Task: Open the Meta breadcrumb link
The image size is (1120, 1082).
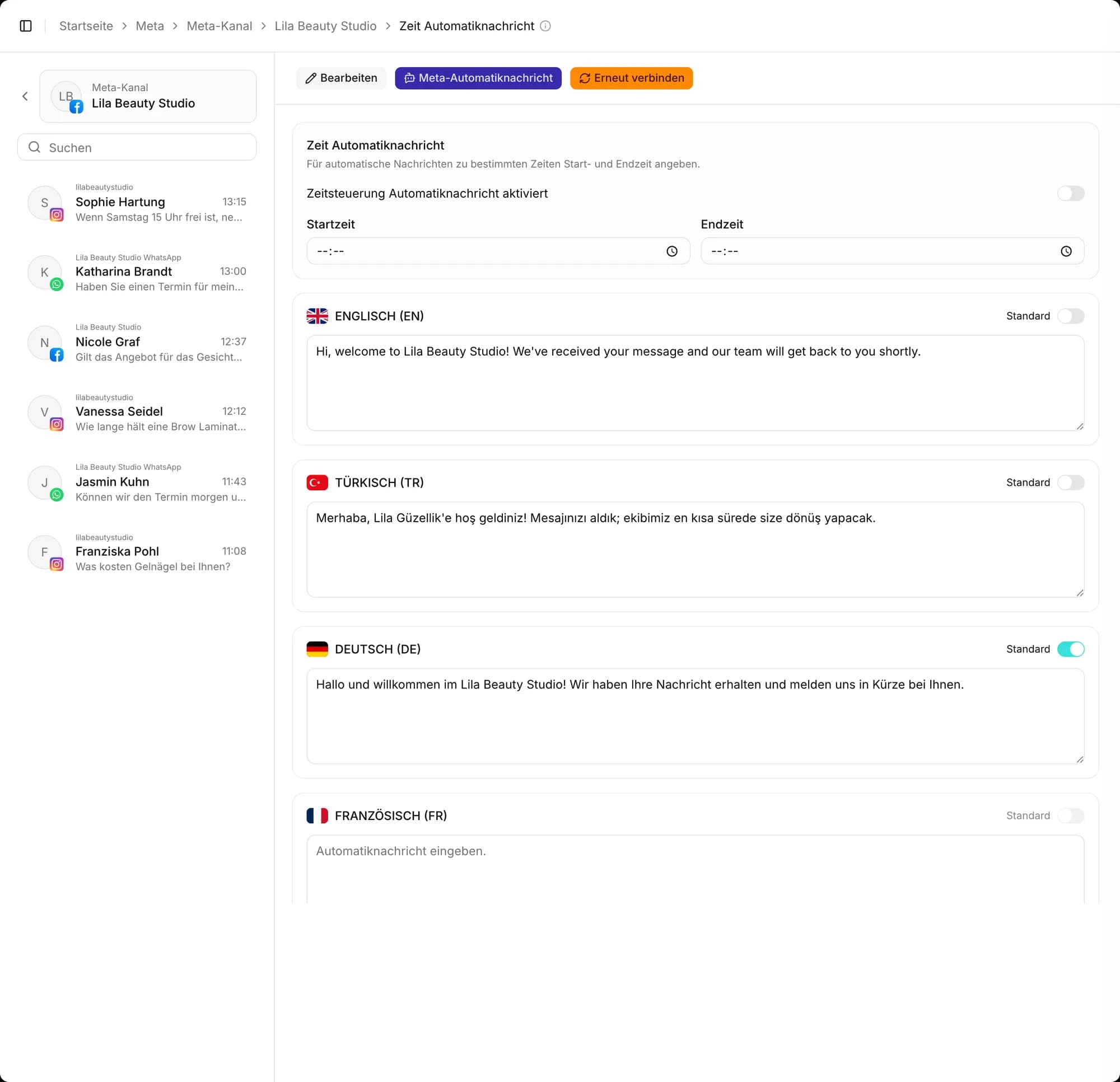Action: coord(150,26)
